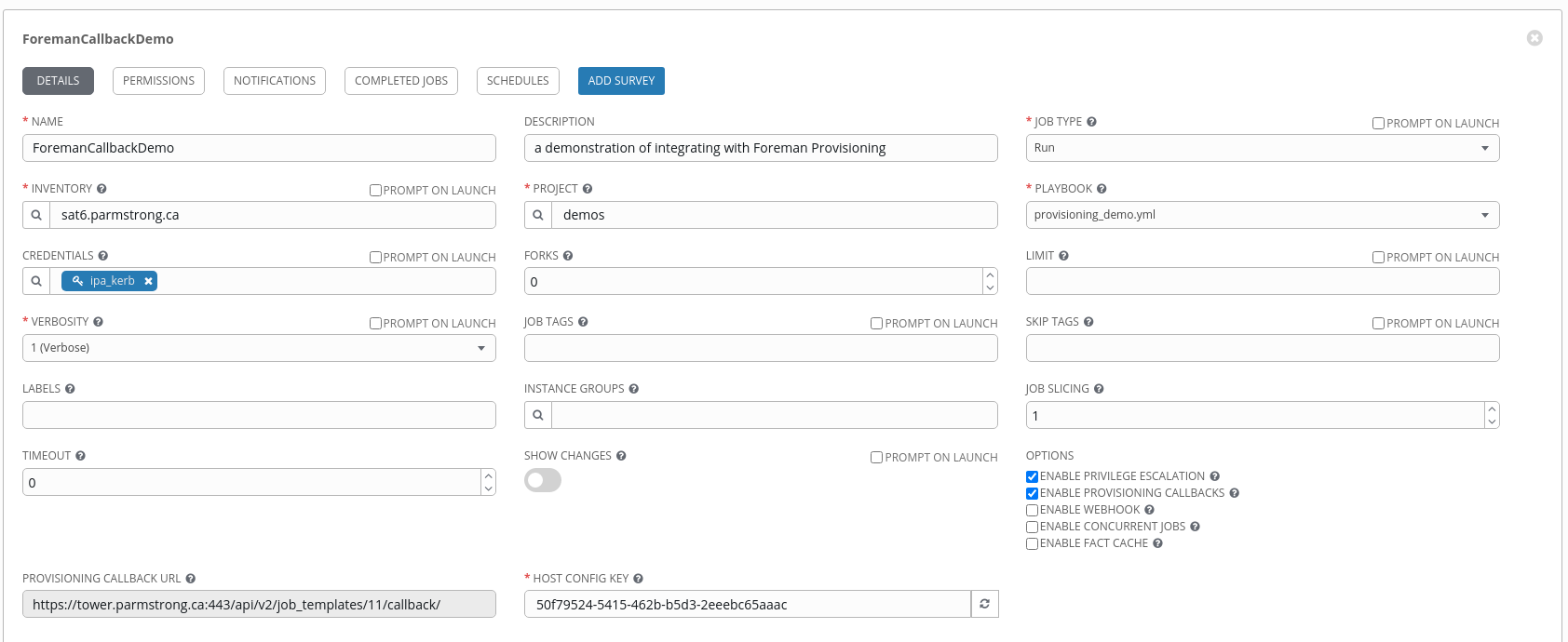
Task: Open the Job Type dropdown
Action: (x=1262, y=148)
